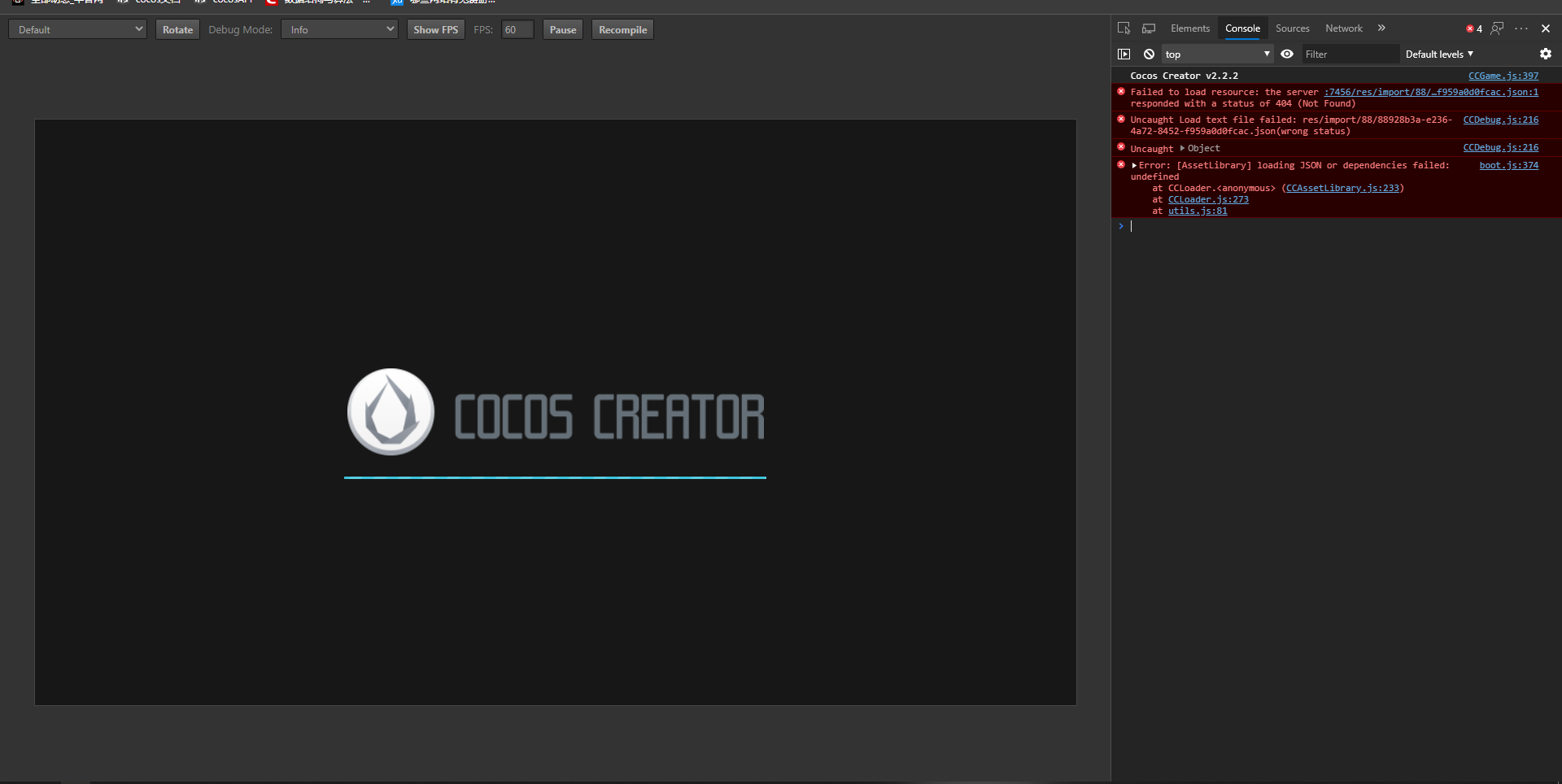Create a live expression with the eye icon
This screenshot has height=784, width=1562.
(1287, 54)
